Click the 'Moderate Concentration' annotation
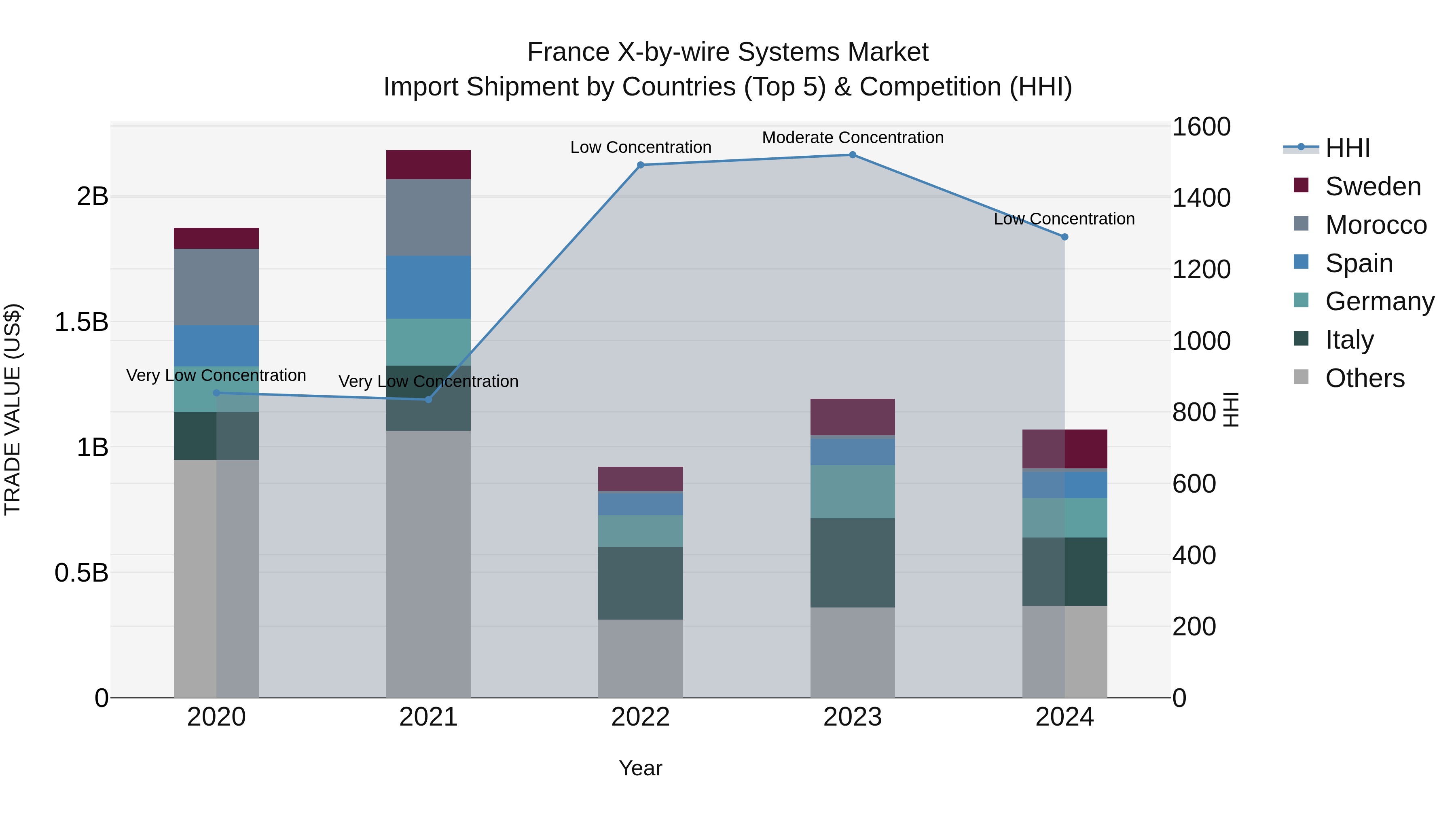1456x819 pixels. click(x=853, y=138)
